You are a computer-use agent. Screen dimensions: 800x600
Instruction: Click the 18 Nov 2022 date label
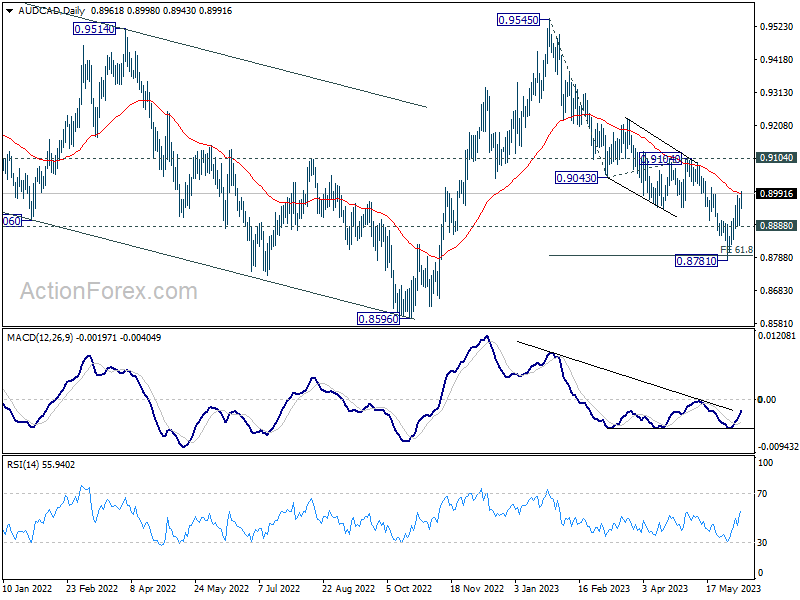tap(477, 589)
